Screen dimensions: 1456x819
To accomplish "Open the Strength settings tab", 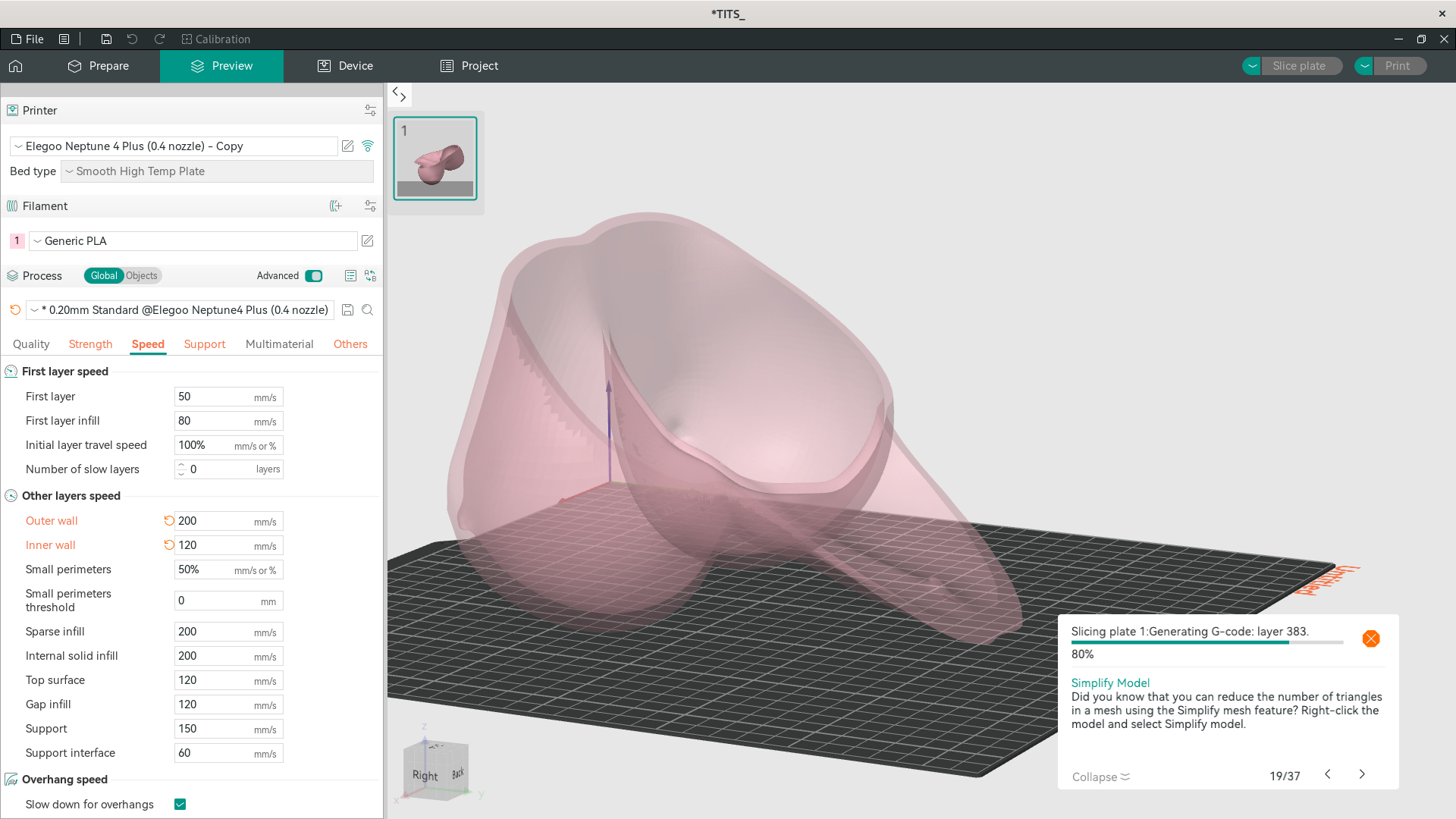I will tap(90, 344).
